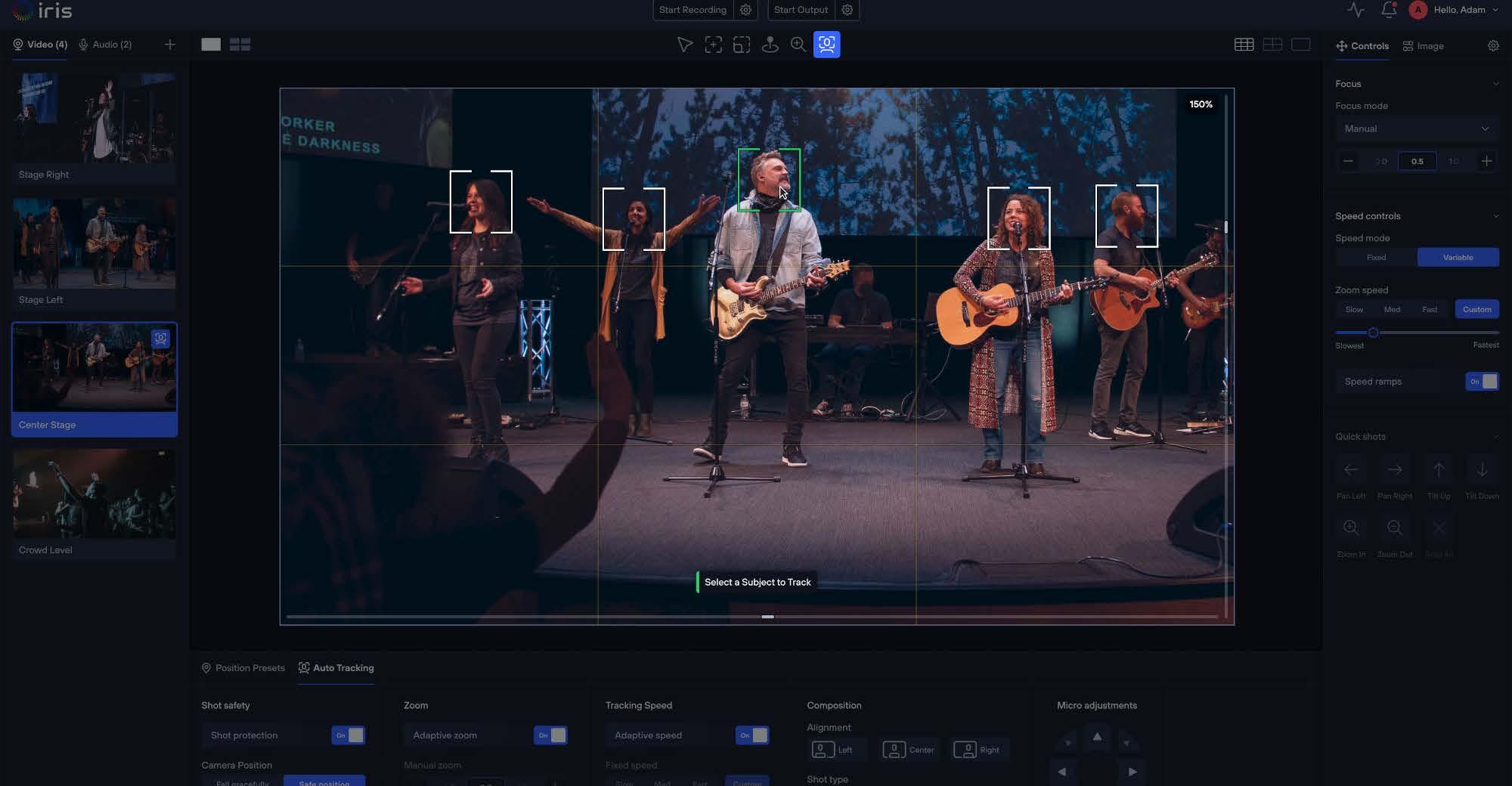Select the Stage Right camera thumbnail
This screenshot has width=1512, height=786.
94,128
